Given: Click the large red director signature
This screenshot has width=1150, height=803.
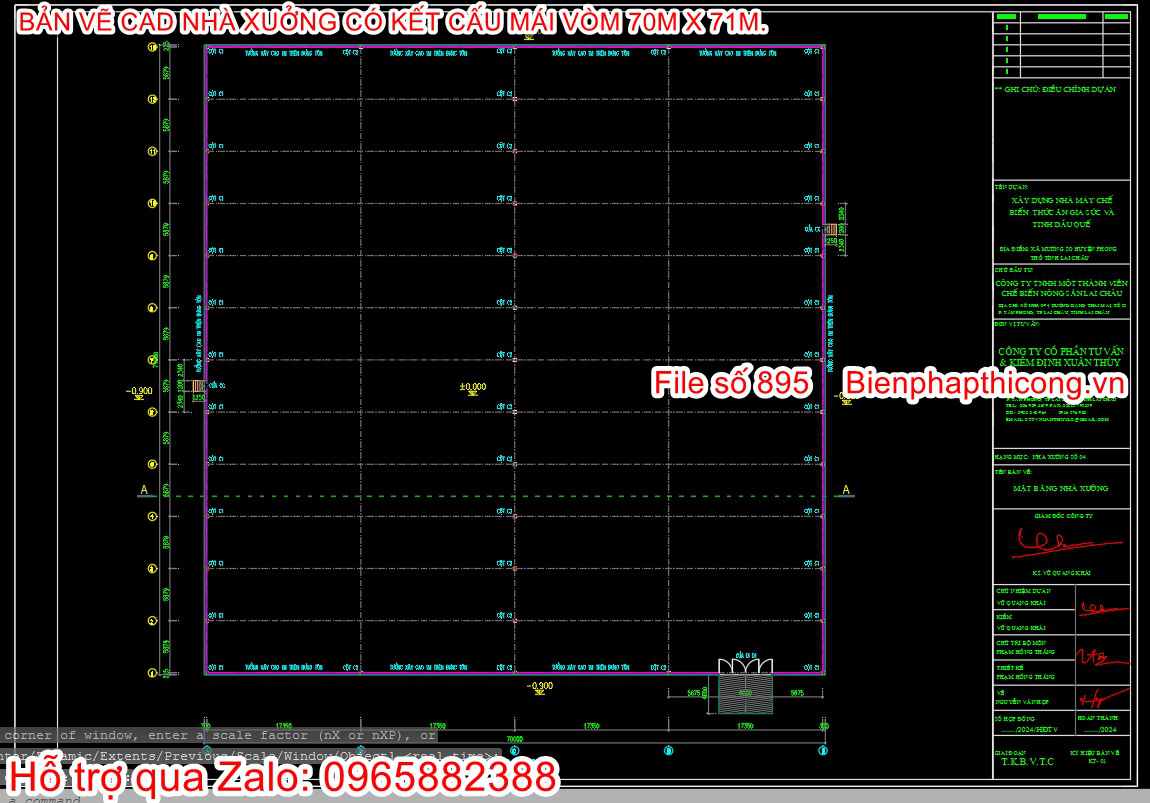Looking at the screenshot, I should point(1067,544).
